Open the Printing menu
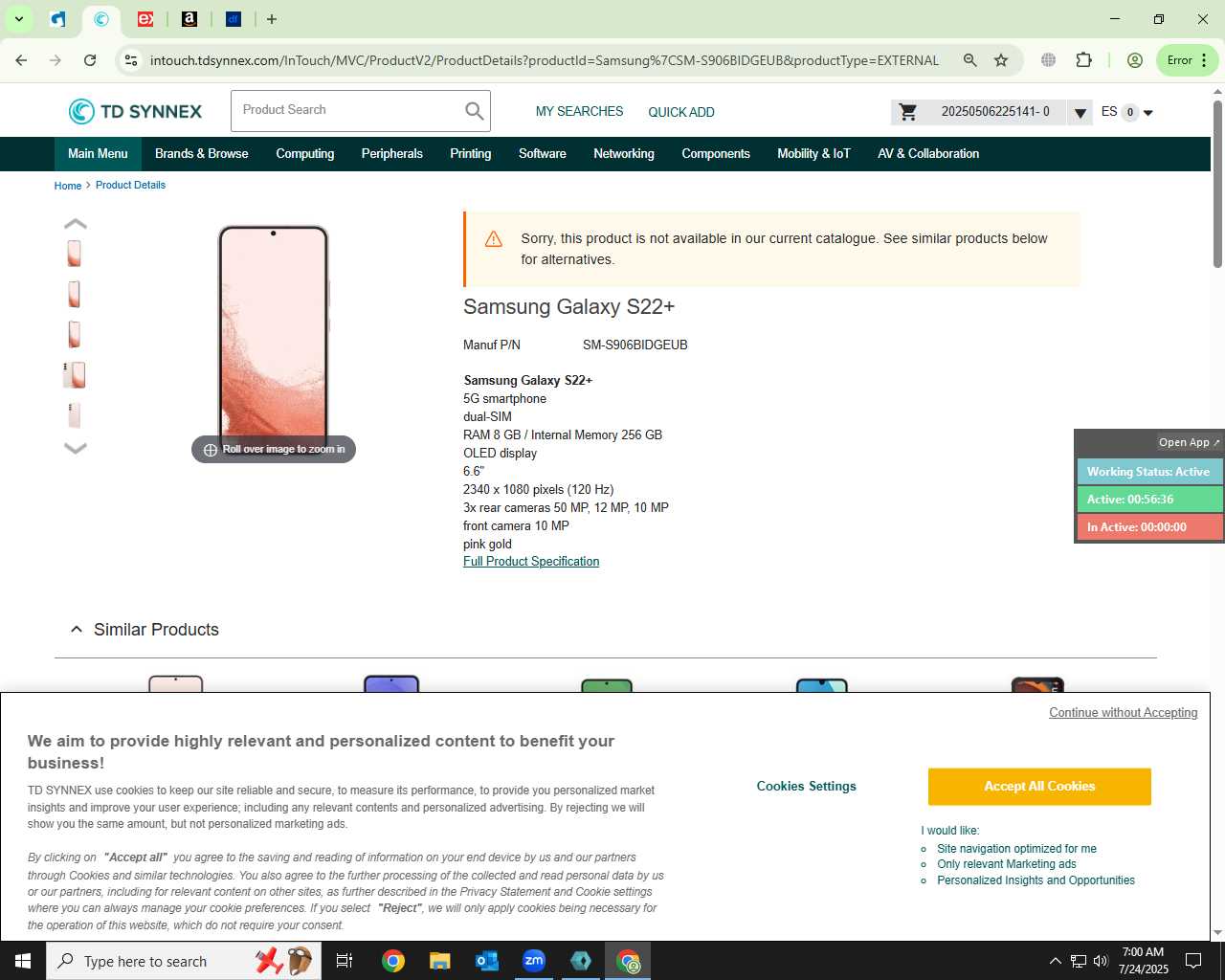Image resolution: width=1225 pixels, height=980 pixels. click(471, 154)
